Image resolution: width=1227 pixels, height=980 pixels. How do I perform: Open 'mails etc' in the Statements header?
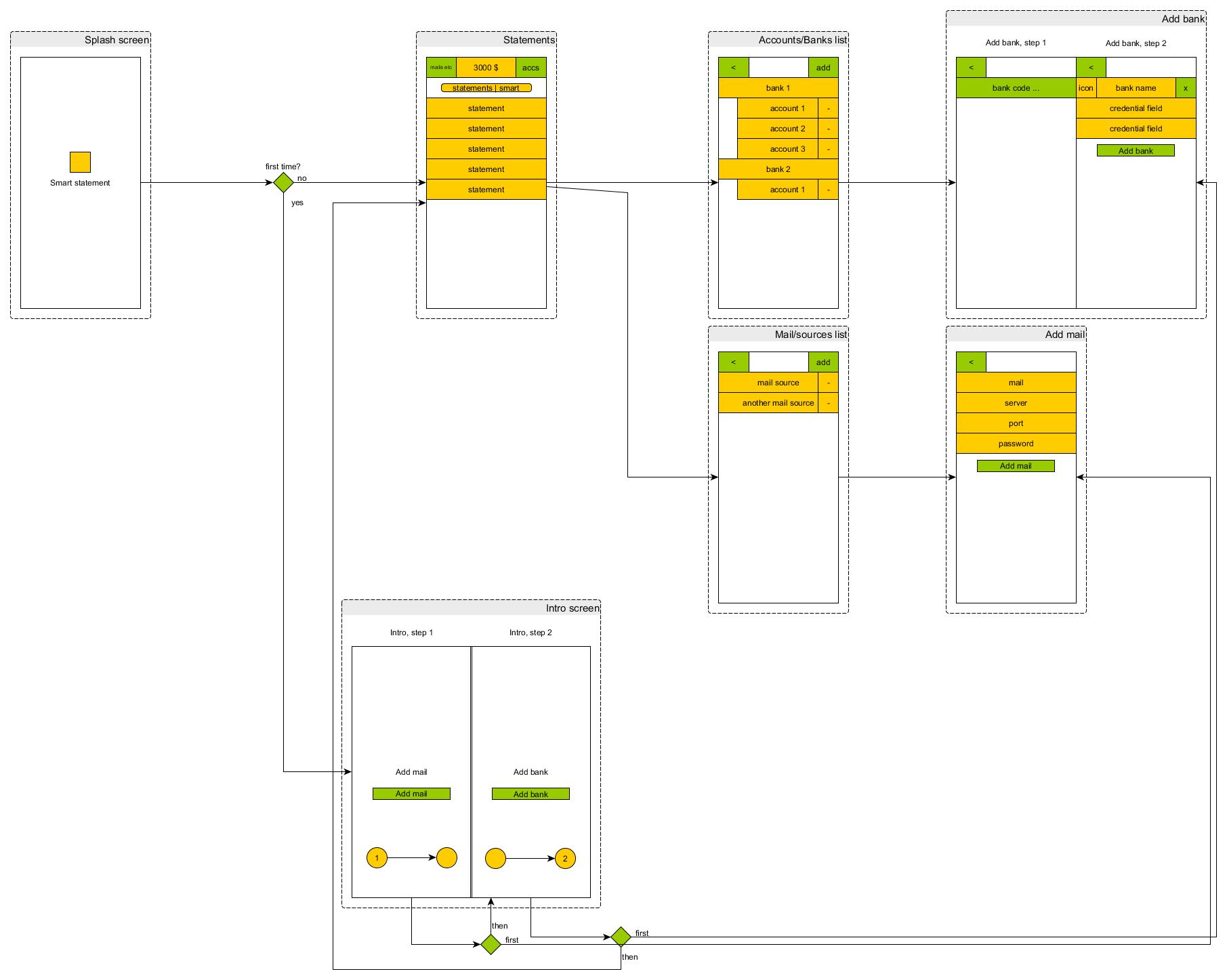pos(441,68)
